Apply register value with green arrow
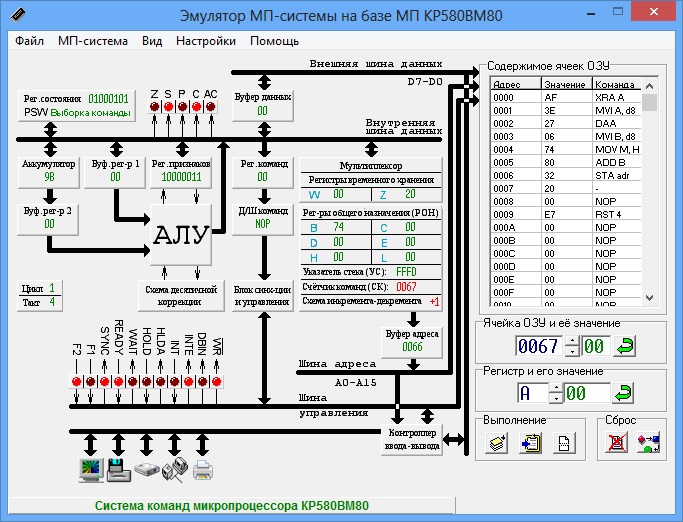This screenshot has height=522, width=683. [x=623, y=393]
